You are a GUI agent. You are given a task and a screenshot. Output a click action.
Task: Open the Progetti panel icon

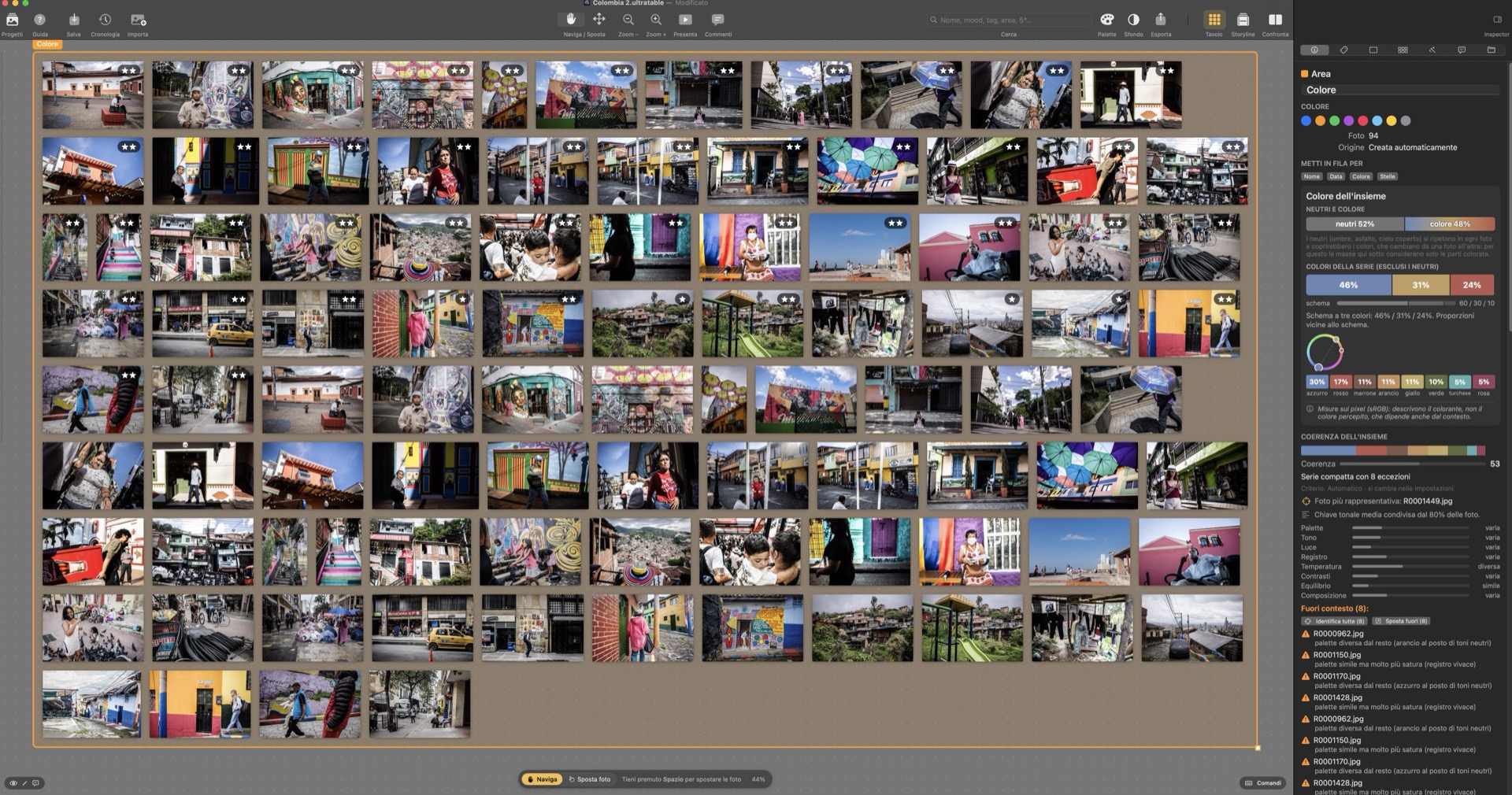[x=13, y=20]
